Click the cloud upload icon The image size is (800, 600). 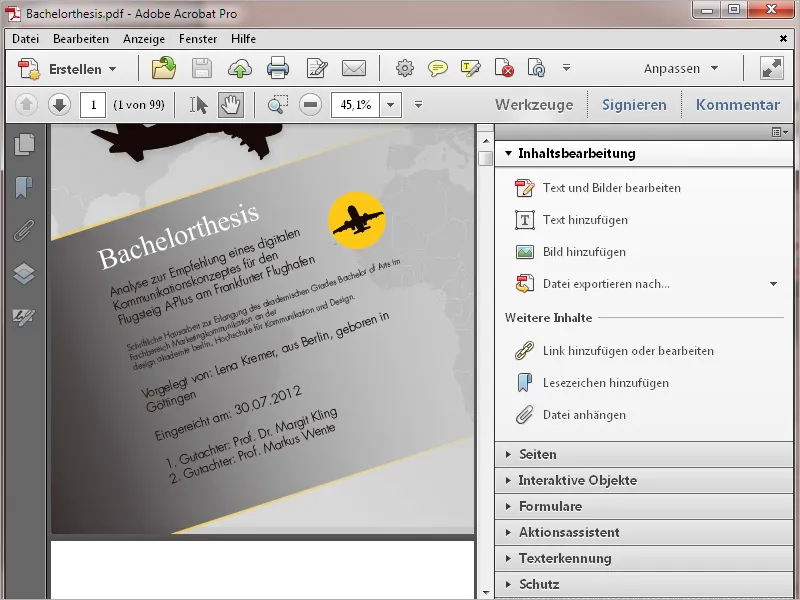tap(239, 68)
